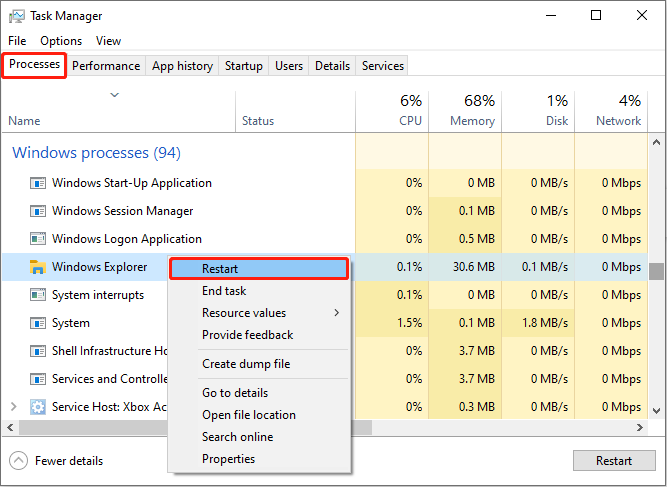The image size is (667, 487).
Task: Choose Open file location option
Action: [x=259, y=415]
